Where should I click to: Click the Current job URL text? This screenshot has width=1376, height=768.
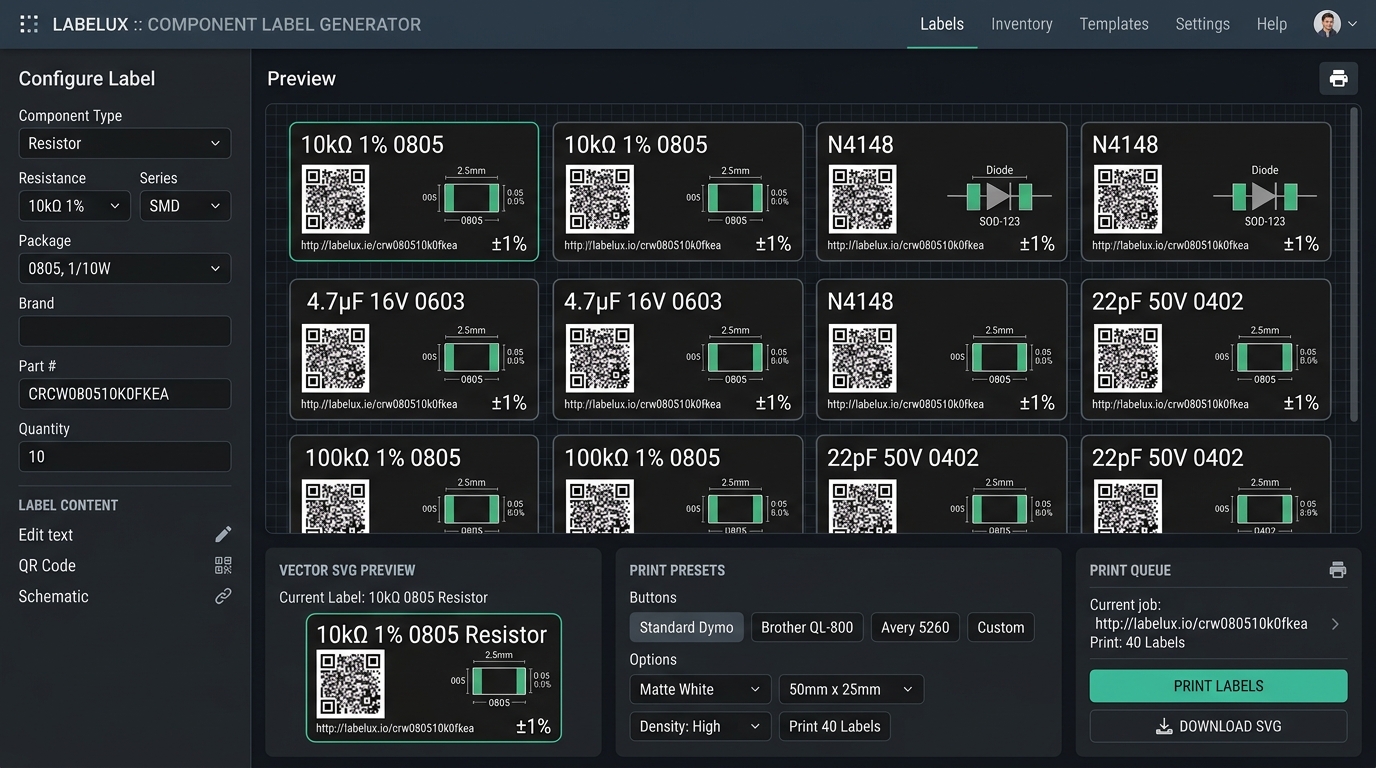(1201, 624)
